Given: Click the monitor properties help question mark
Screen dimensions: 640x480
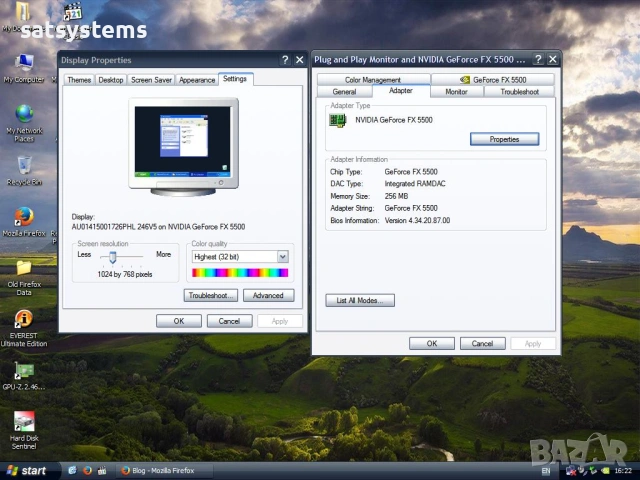Looking at the screenshot, I should coord(538,60).
